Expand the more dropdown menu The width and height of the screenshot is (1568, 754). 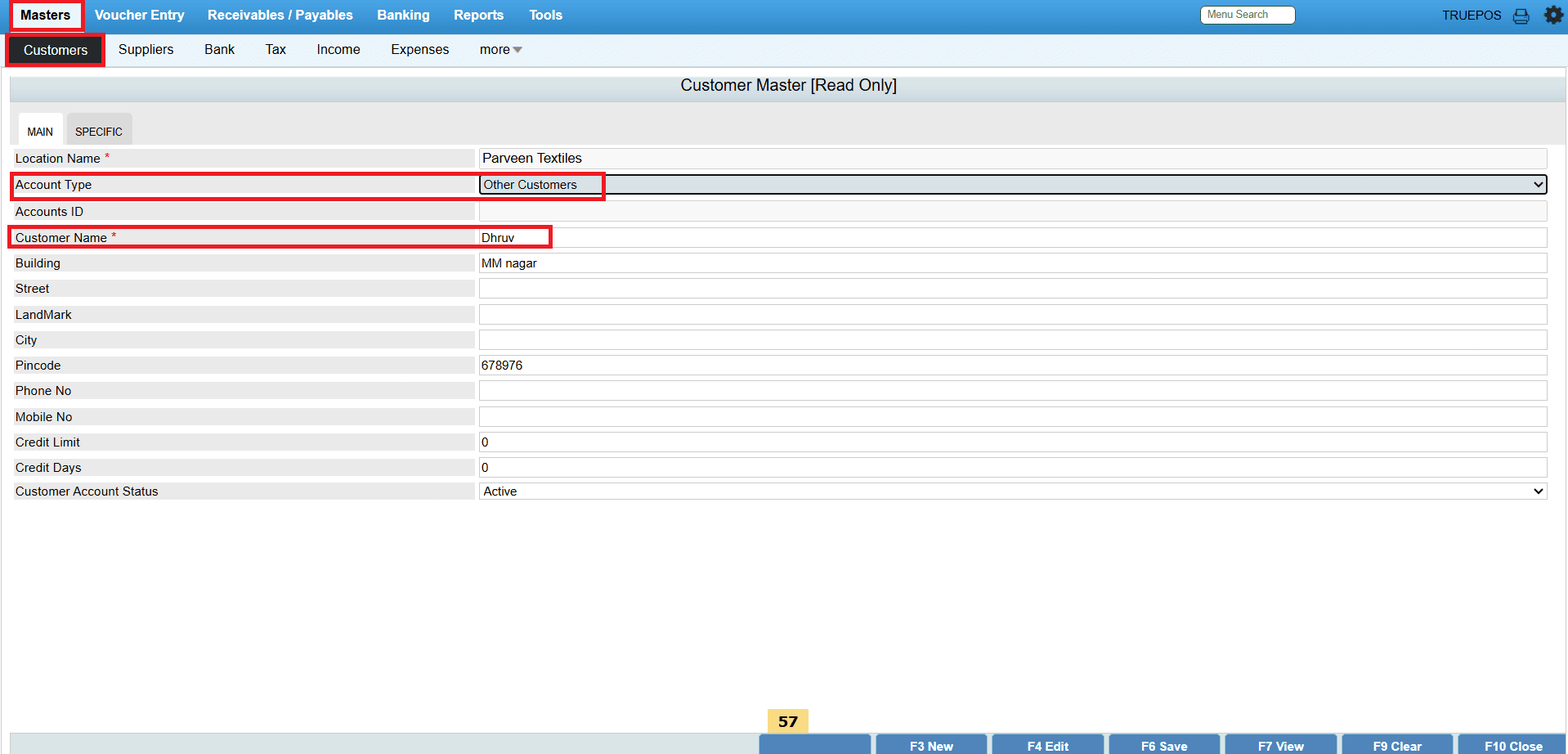[x=500, y=50]
